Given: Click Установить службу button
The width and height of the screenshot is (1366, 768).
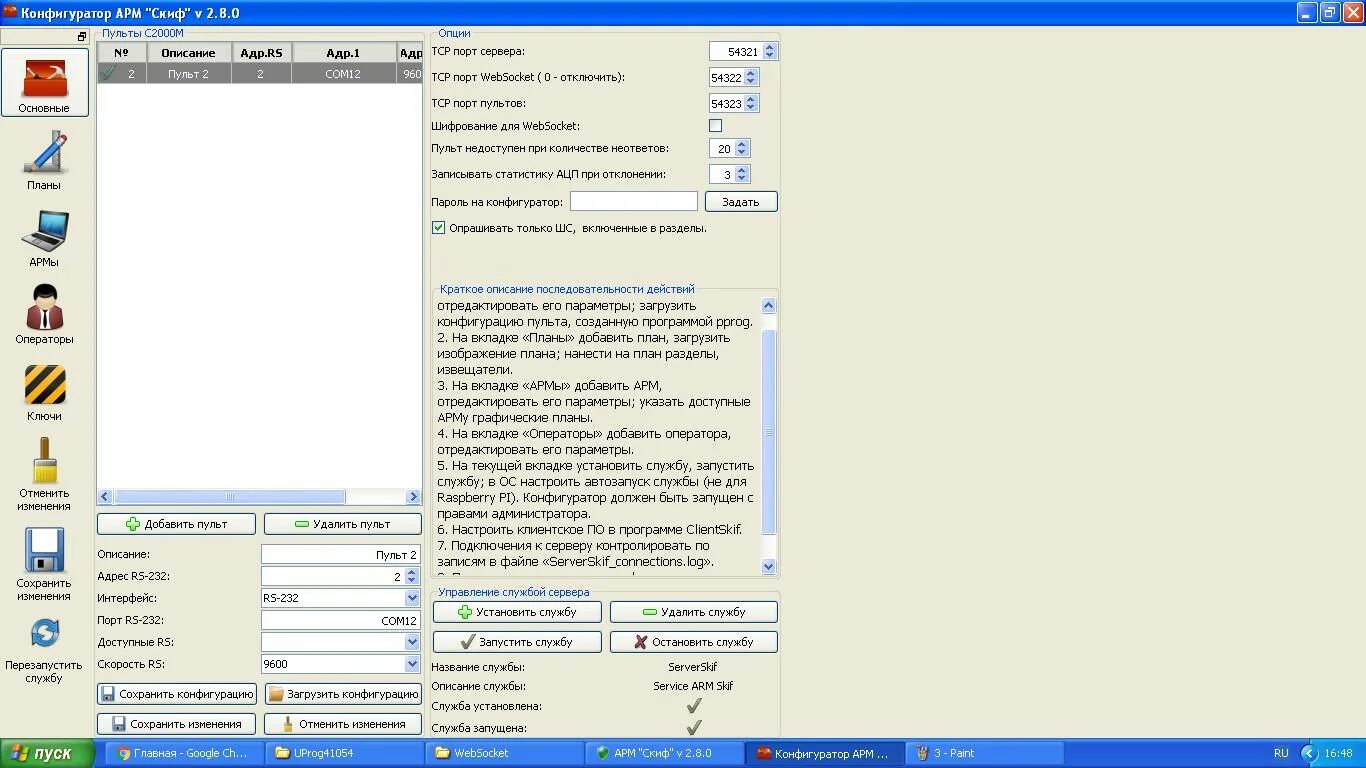Looking at the screenshot, I should tap(517, 612).
